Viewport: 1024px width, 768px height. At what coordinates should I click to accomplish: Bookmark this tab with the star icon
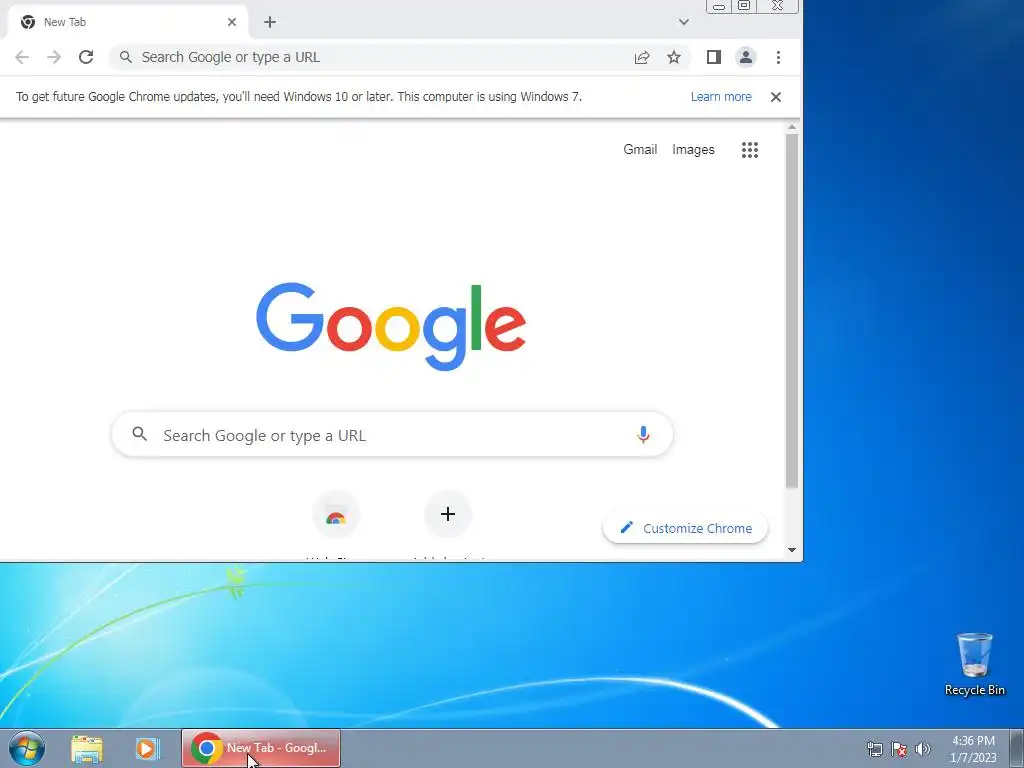[x=674, y=57]
